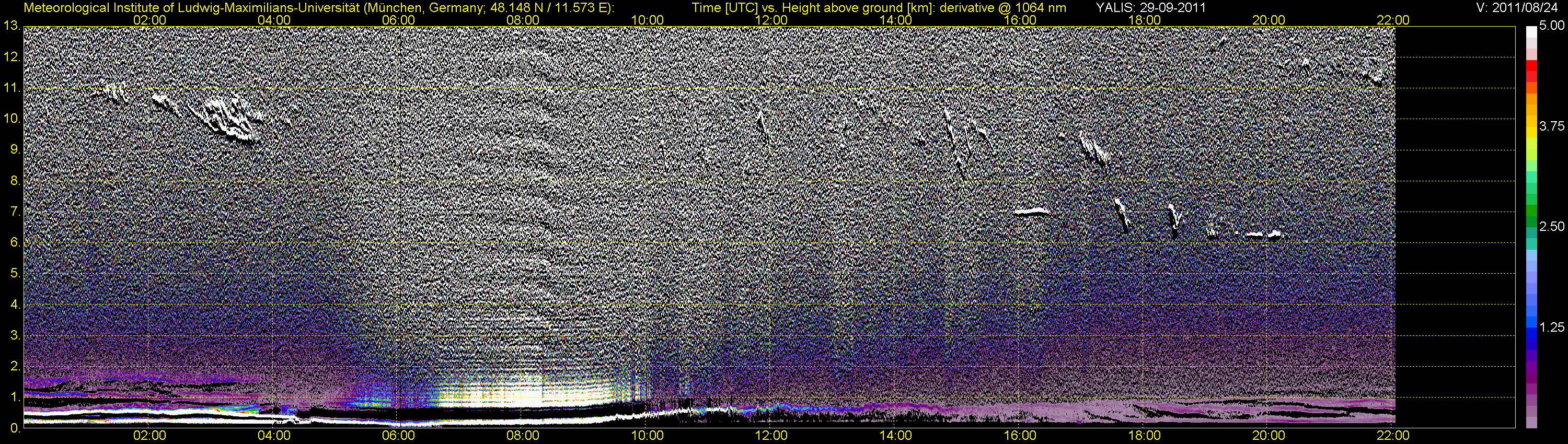Click the '8.' height axis label

pos(15,181)
